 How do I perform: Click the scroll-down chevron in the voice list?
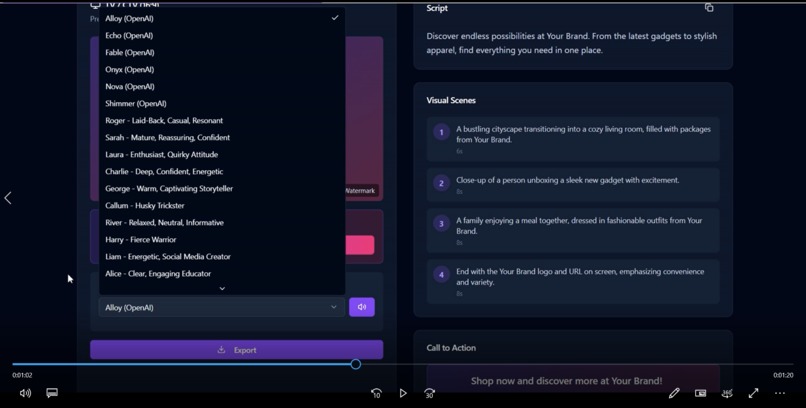222,289
